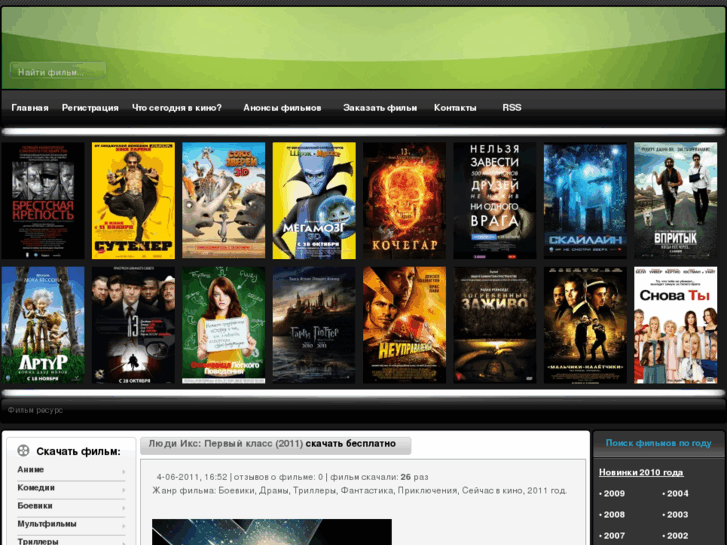Screen dimensions: 727x545
Task: Select the Впритык movie poster
Action: point(676,200)
